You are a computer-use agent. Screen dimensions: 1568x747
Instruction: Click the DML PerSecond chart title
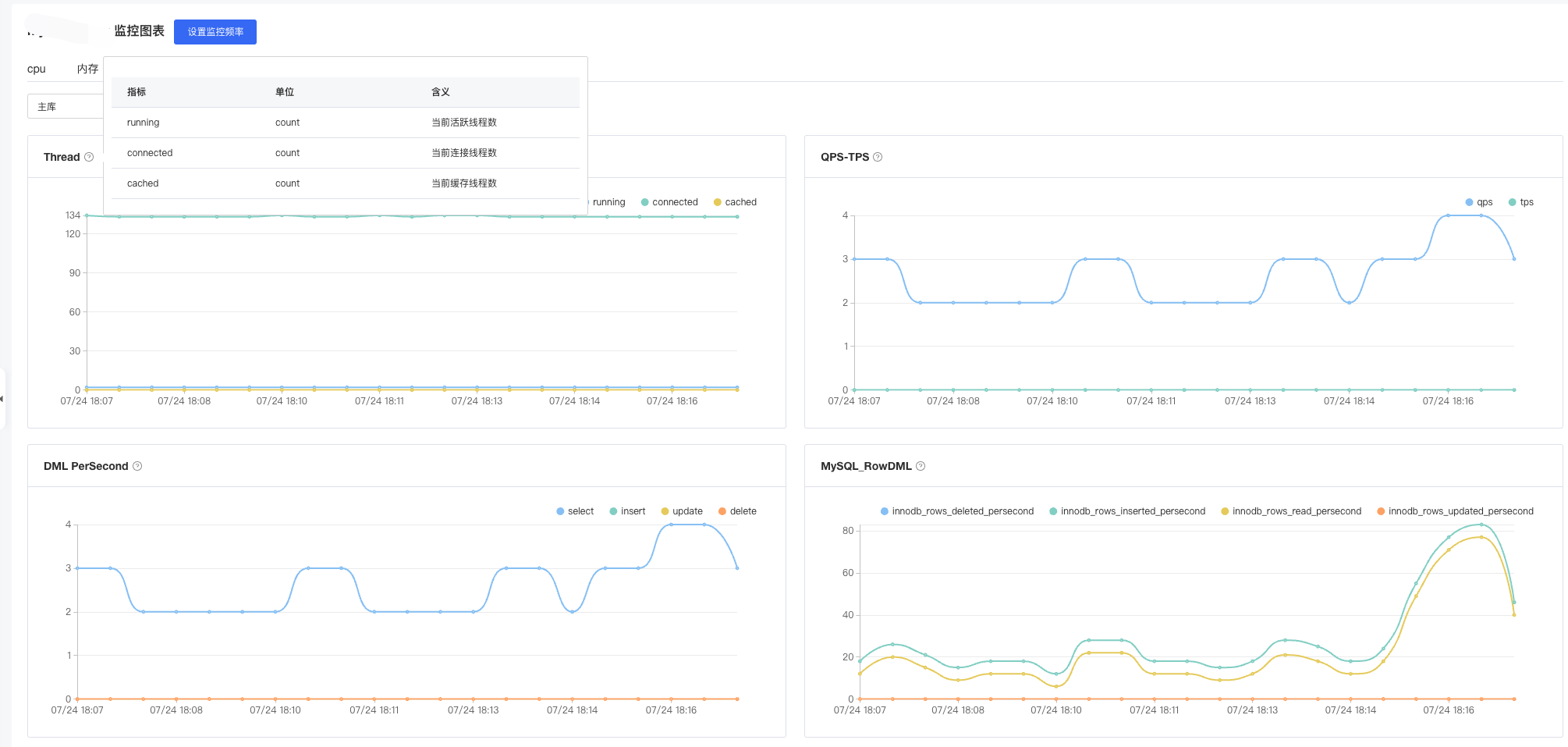[86, 466]
